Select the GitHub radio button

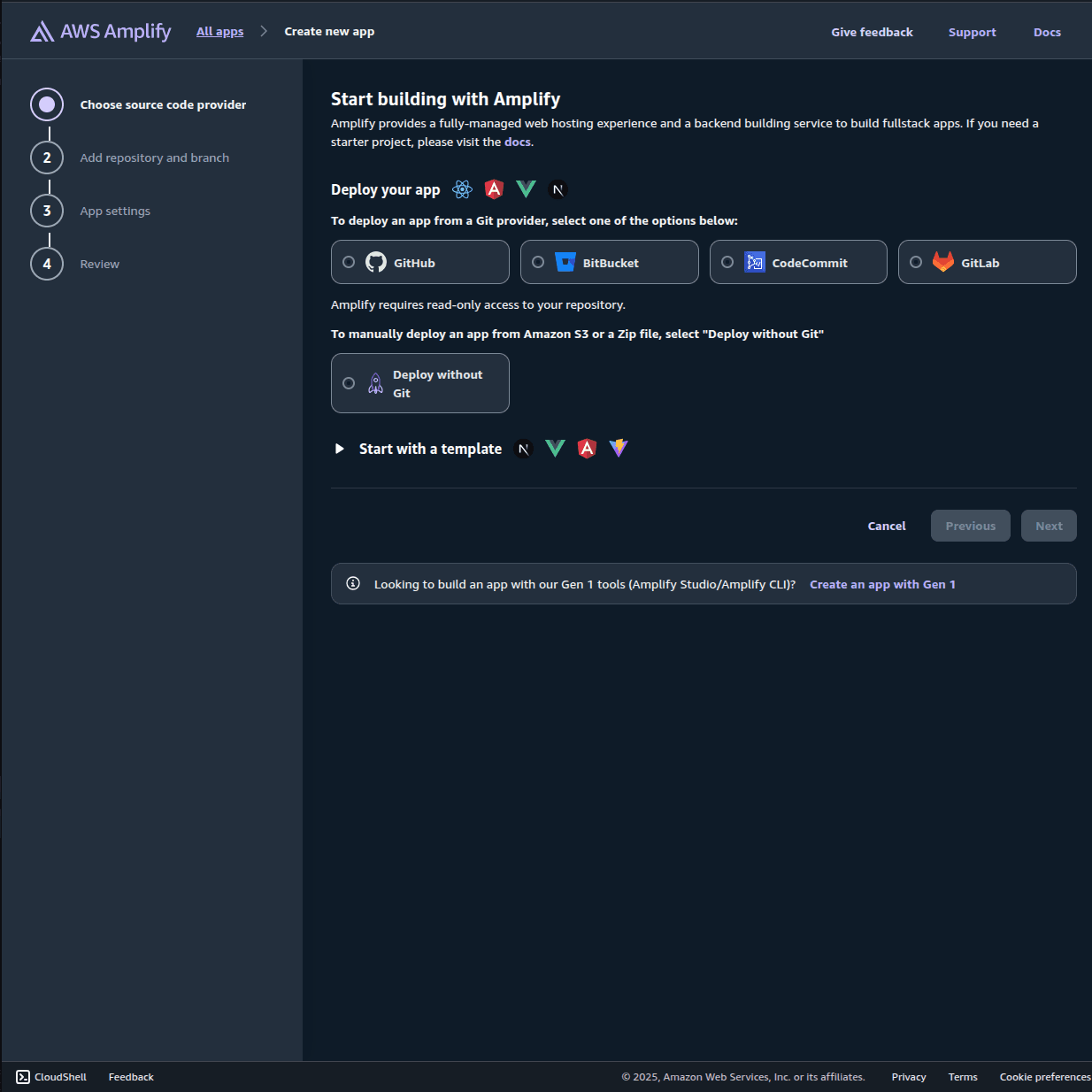349,262
